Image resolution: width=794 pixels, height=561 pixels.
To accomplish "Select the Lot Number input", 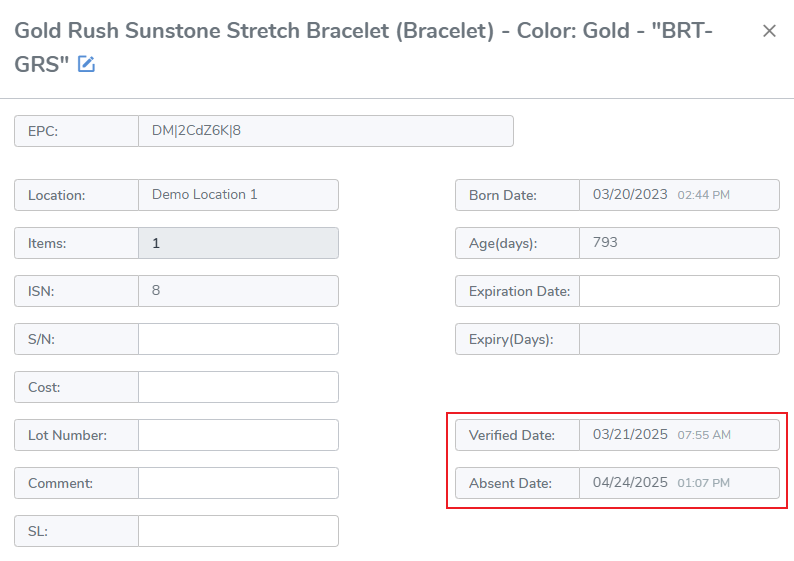I will pyautogui.click(x=238, y=435).
